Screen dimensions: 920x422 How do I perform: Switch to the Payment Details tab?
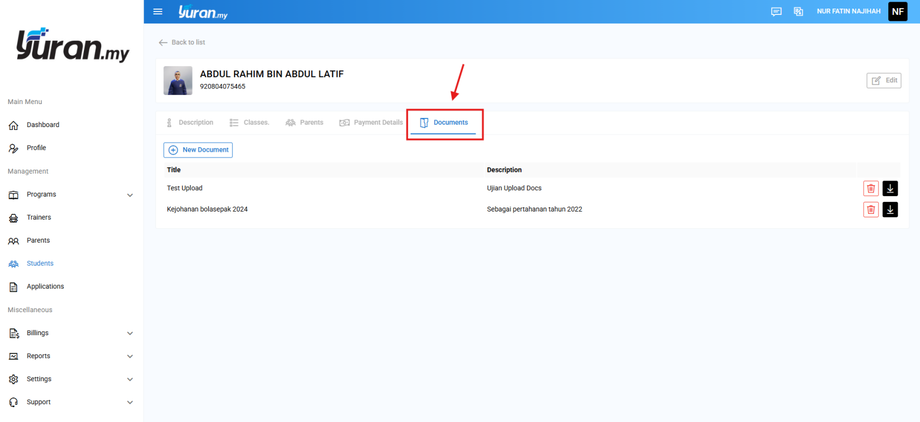[371, 123]
